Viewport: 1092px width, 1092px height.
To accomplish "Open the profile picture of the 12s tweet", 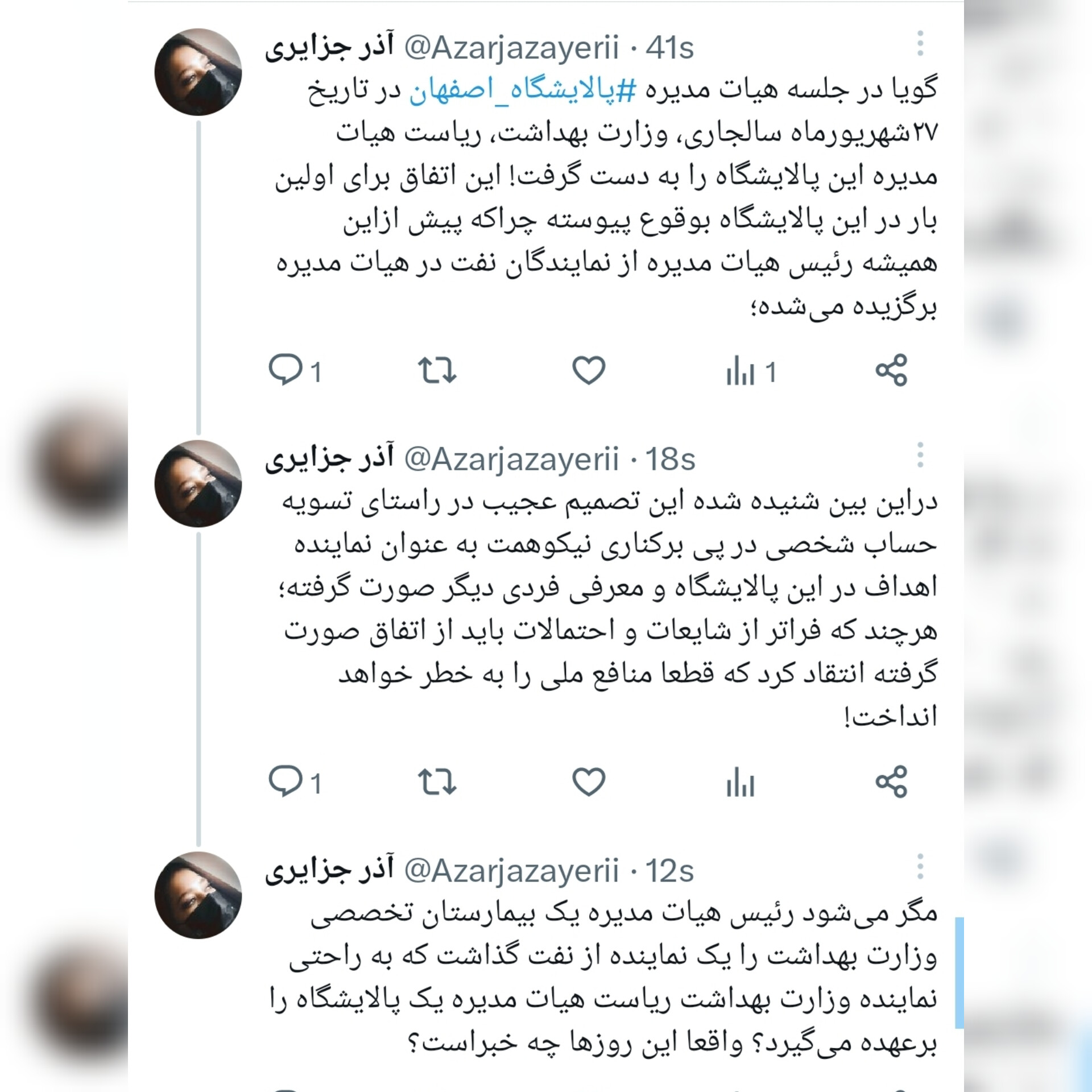I will 198,895.
